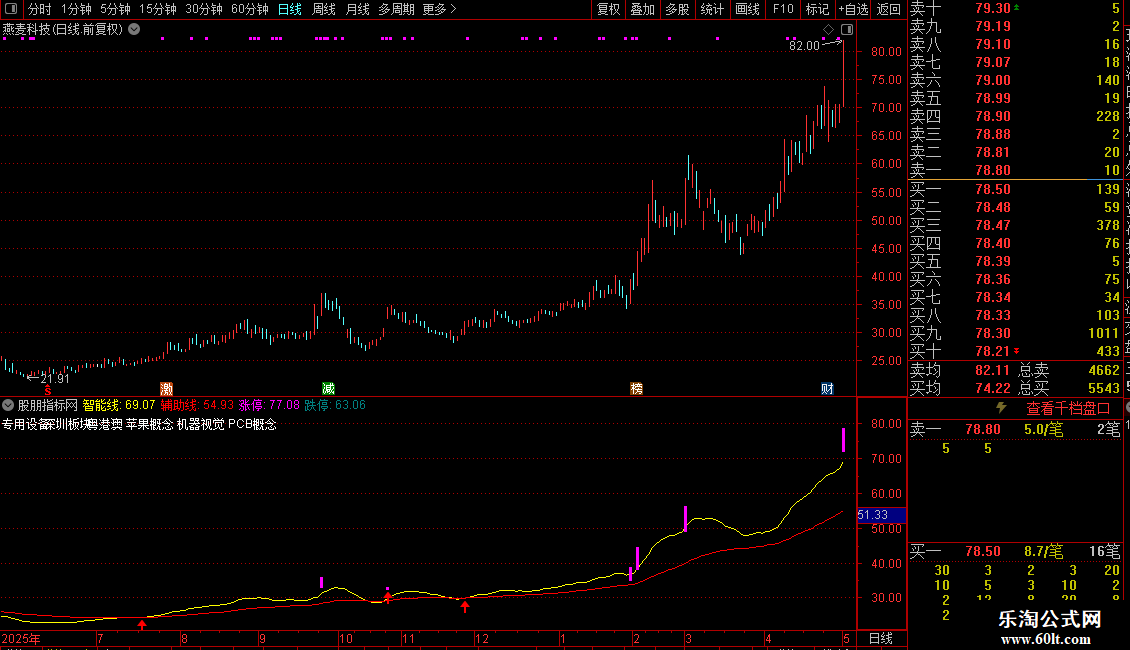Click the 日线 label at bottom axis

[x=881, y=638]
